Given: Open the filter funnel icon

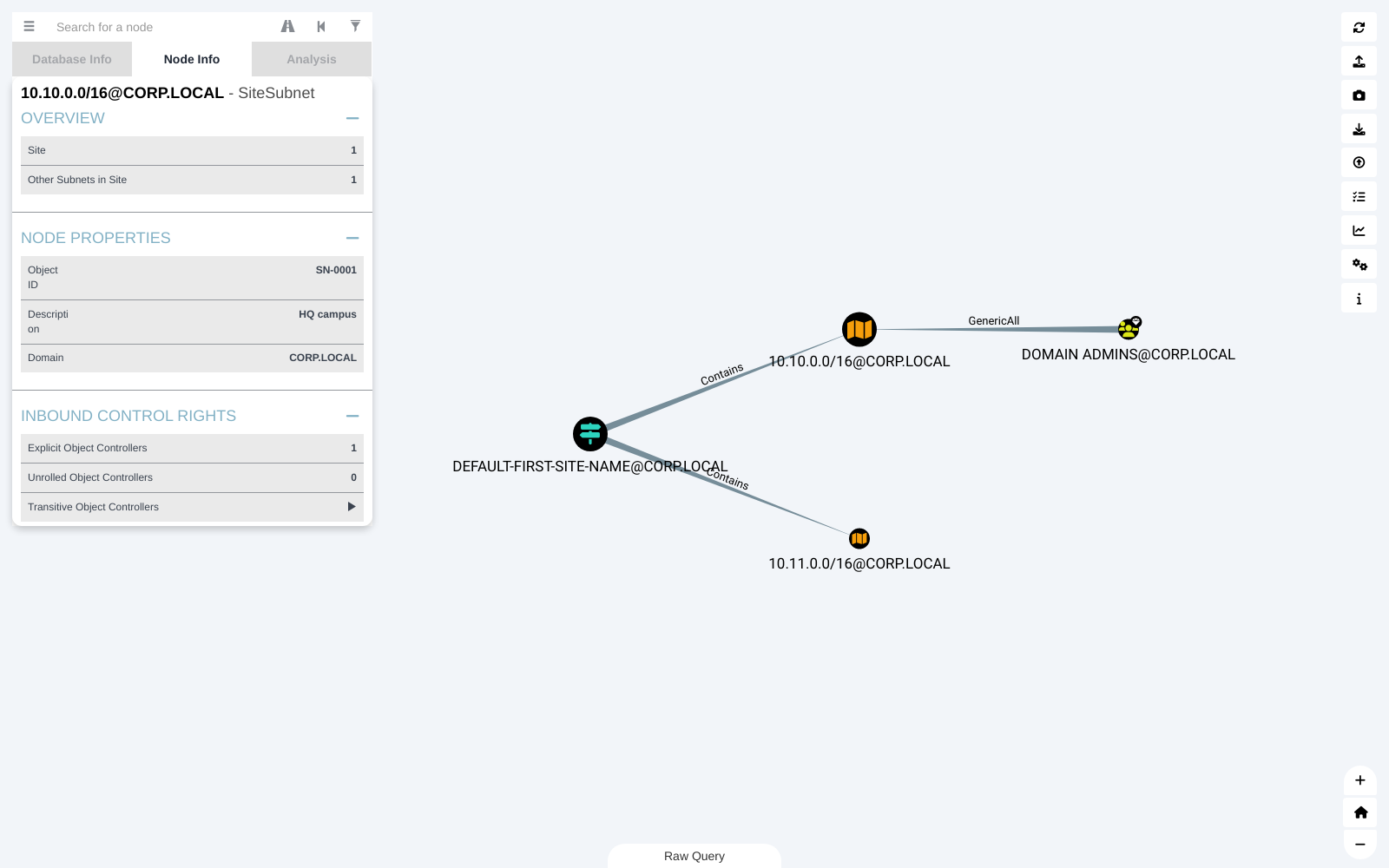Looking at the screenshot, I should pos(355,26).
